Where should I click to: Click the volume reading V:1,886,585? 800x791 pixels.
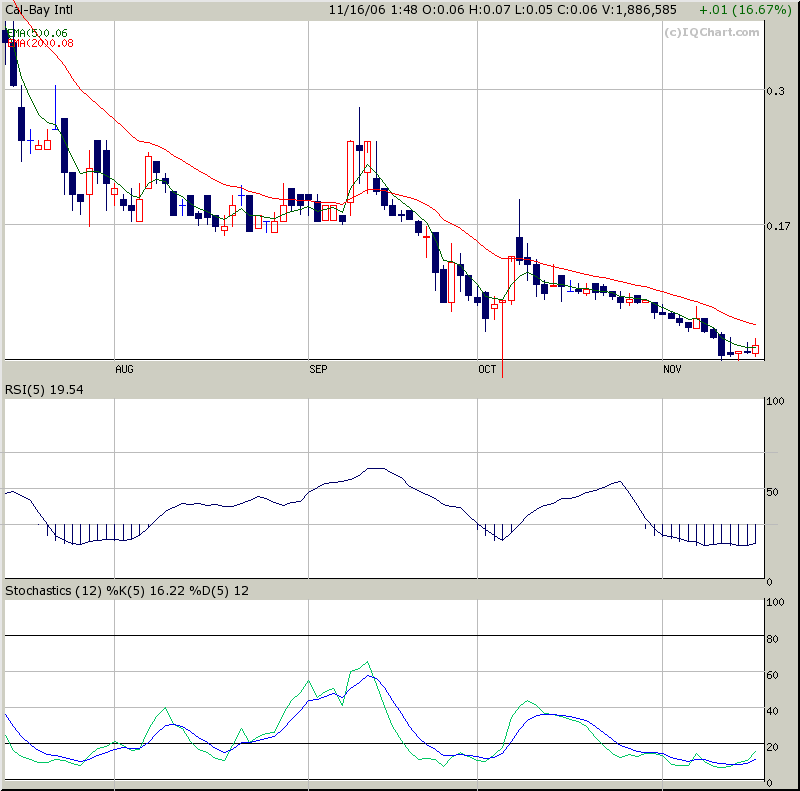tap(635, 9)
